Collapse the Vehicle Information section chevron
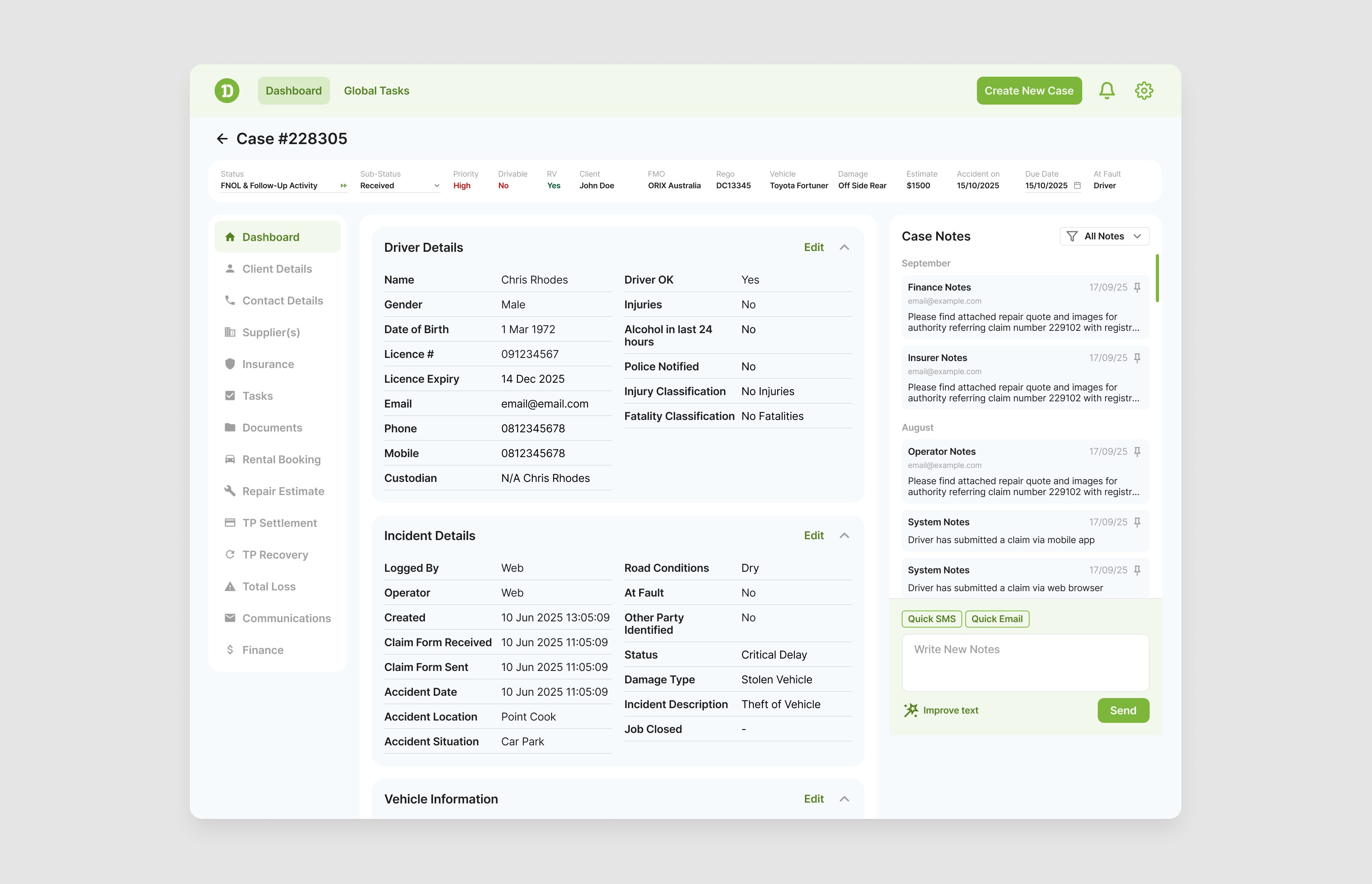 point(844,799)
